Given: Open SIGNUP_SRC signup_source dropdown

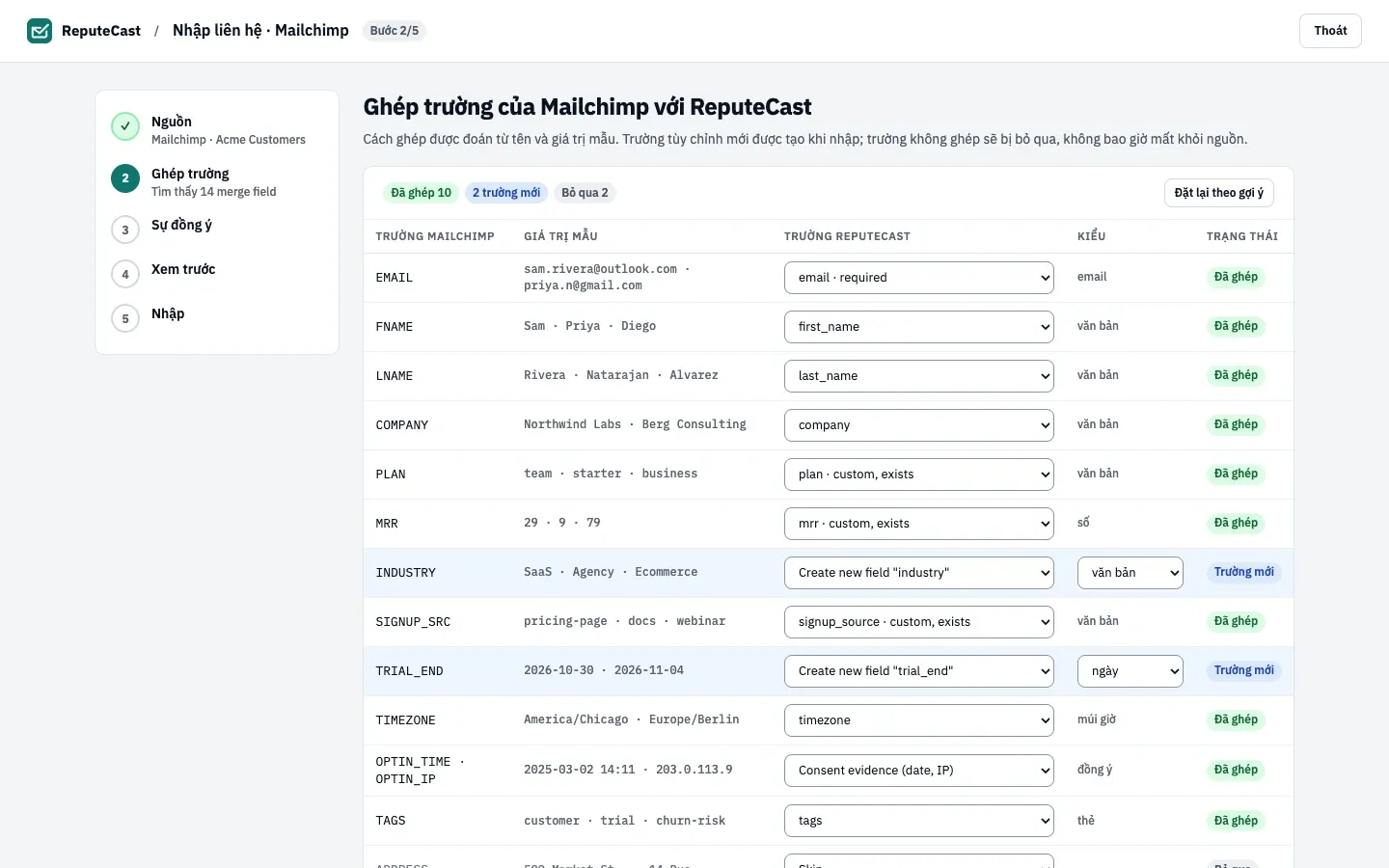Looking at the screenshot, I should tap(919, 622).
